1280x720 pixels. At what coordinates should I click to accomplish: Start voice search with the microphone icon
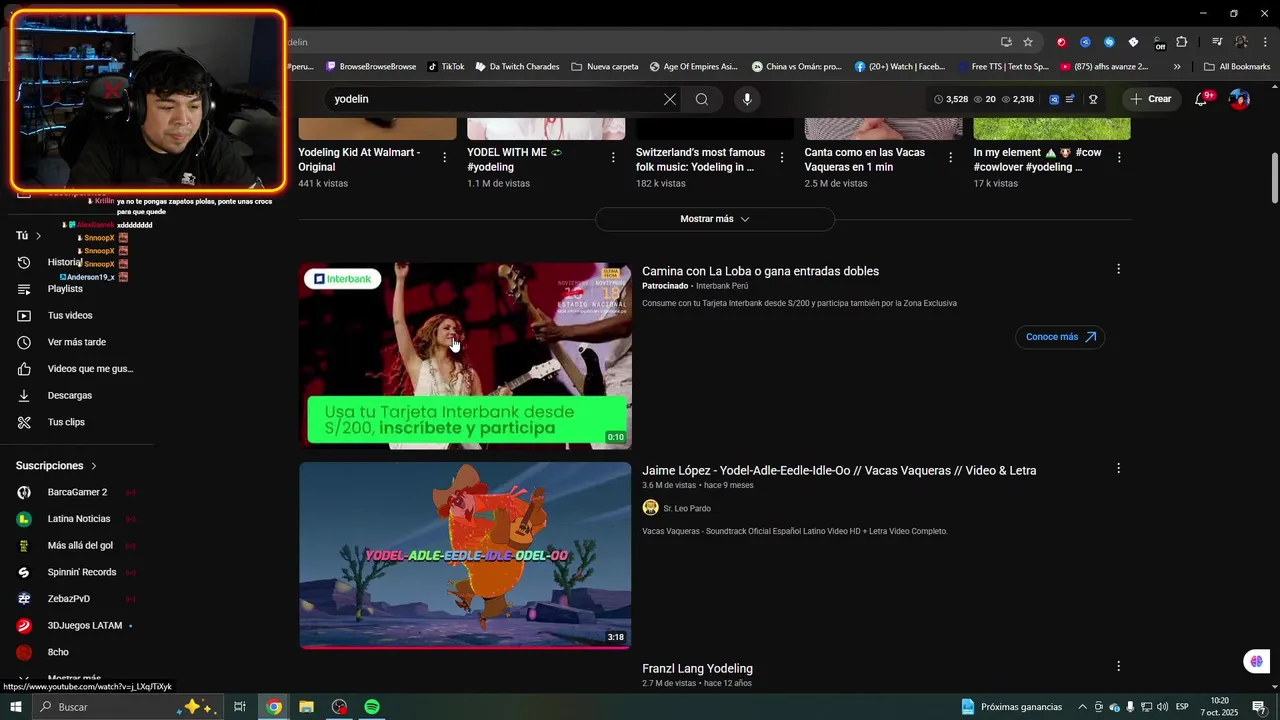pos(747,99)
